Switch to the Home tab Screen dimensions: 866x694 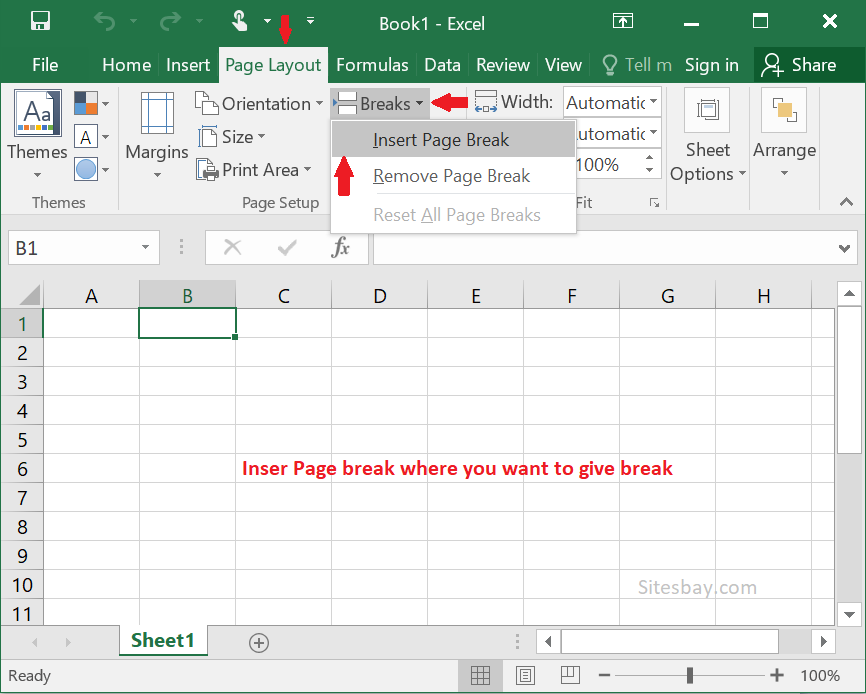click(126, 65)
